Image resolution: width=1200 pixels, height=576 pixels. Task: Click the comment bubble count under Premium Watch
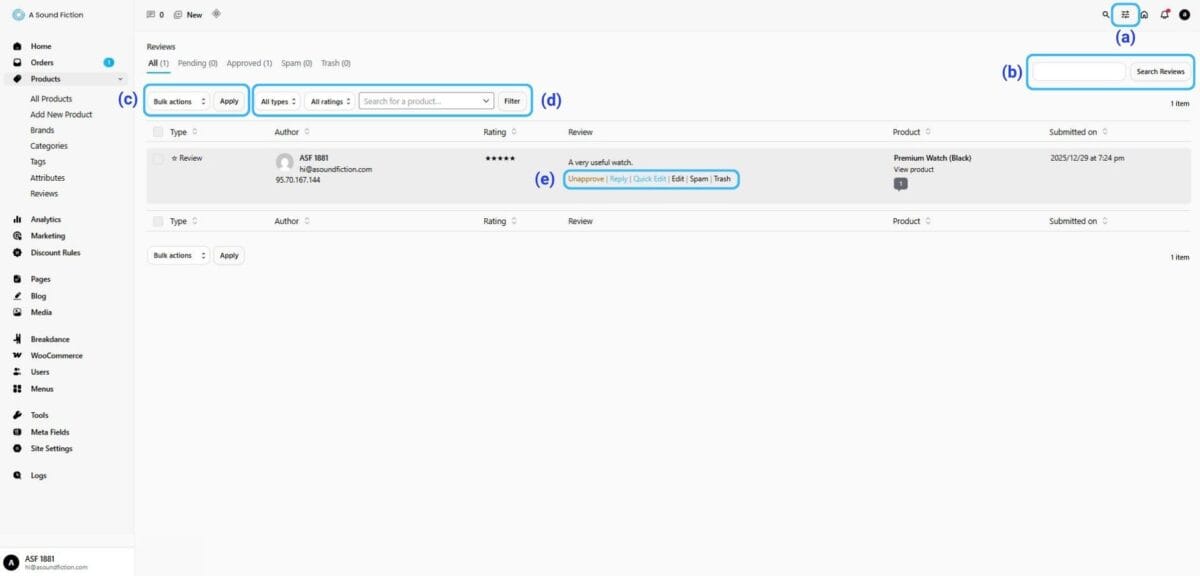pyautogui.click(x=900, y=184)
